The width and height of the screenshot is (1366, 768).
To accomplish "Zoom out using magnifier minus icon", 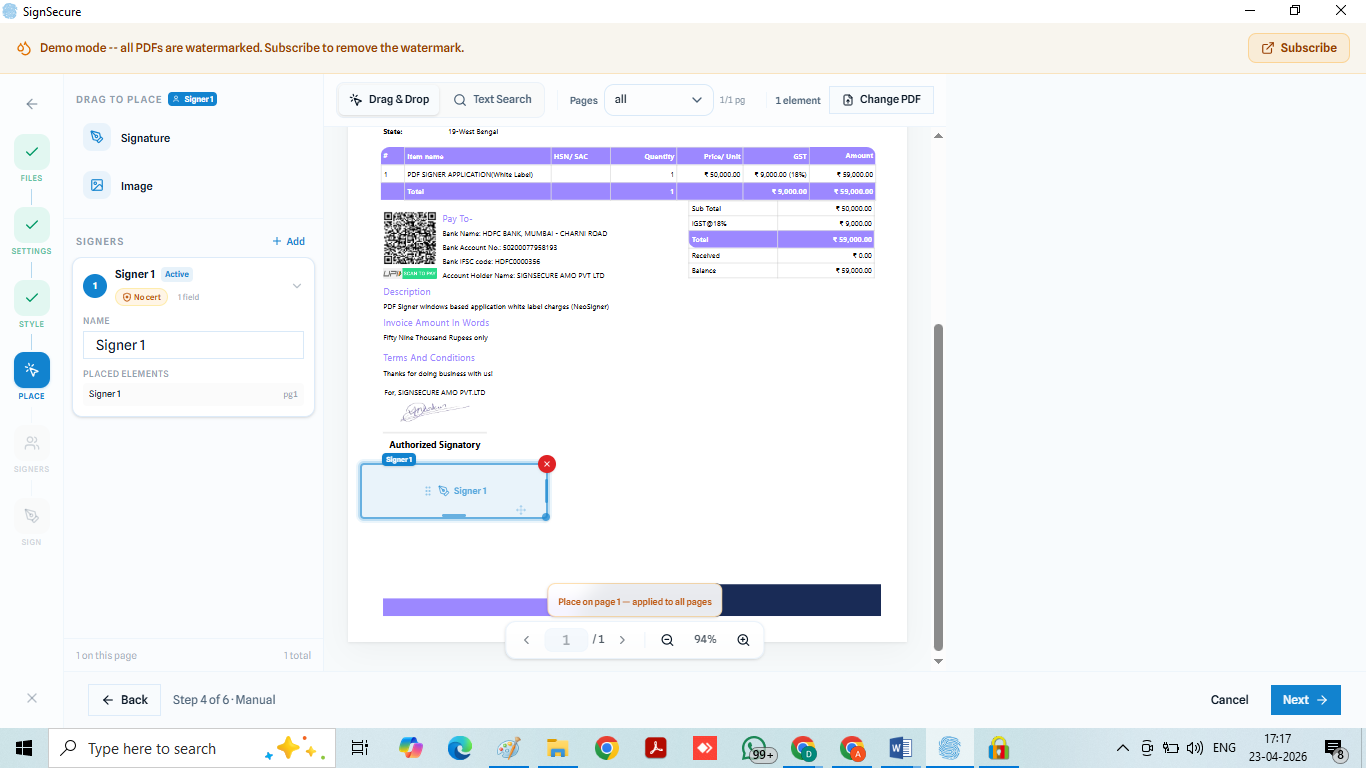I will click(667, 640).
